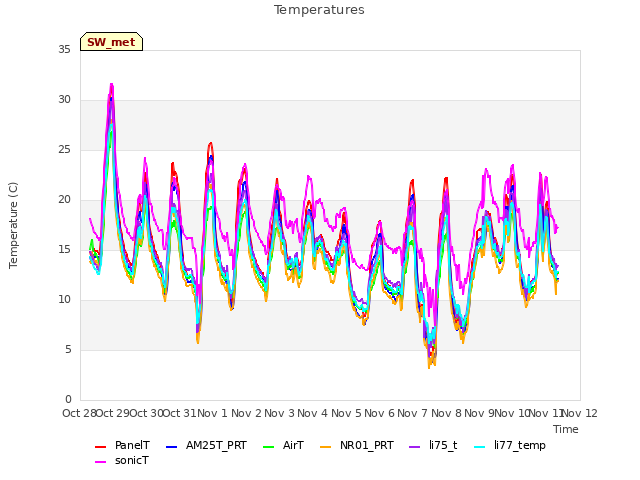The width and height of the screenshot is (640, 480).
Task: Toggle the li77_temp legend entry
Action: (x=510, y=445)
